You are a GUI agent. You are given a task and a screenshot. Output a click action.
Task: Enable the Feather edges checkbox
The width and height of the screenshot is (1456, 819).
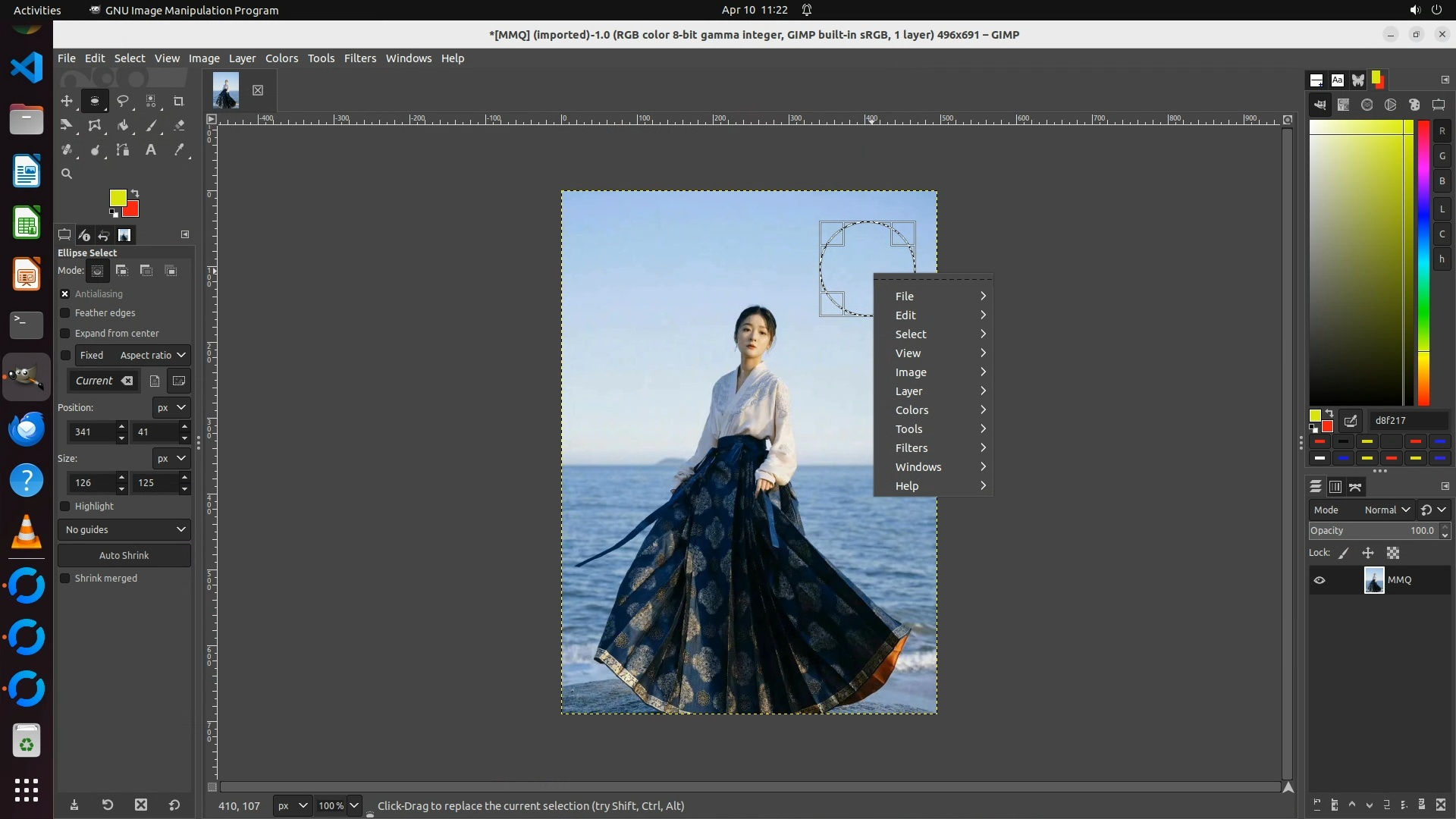coord(65,313)
